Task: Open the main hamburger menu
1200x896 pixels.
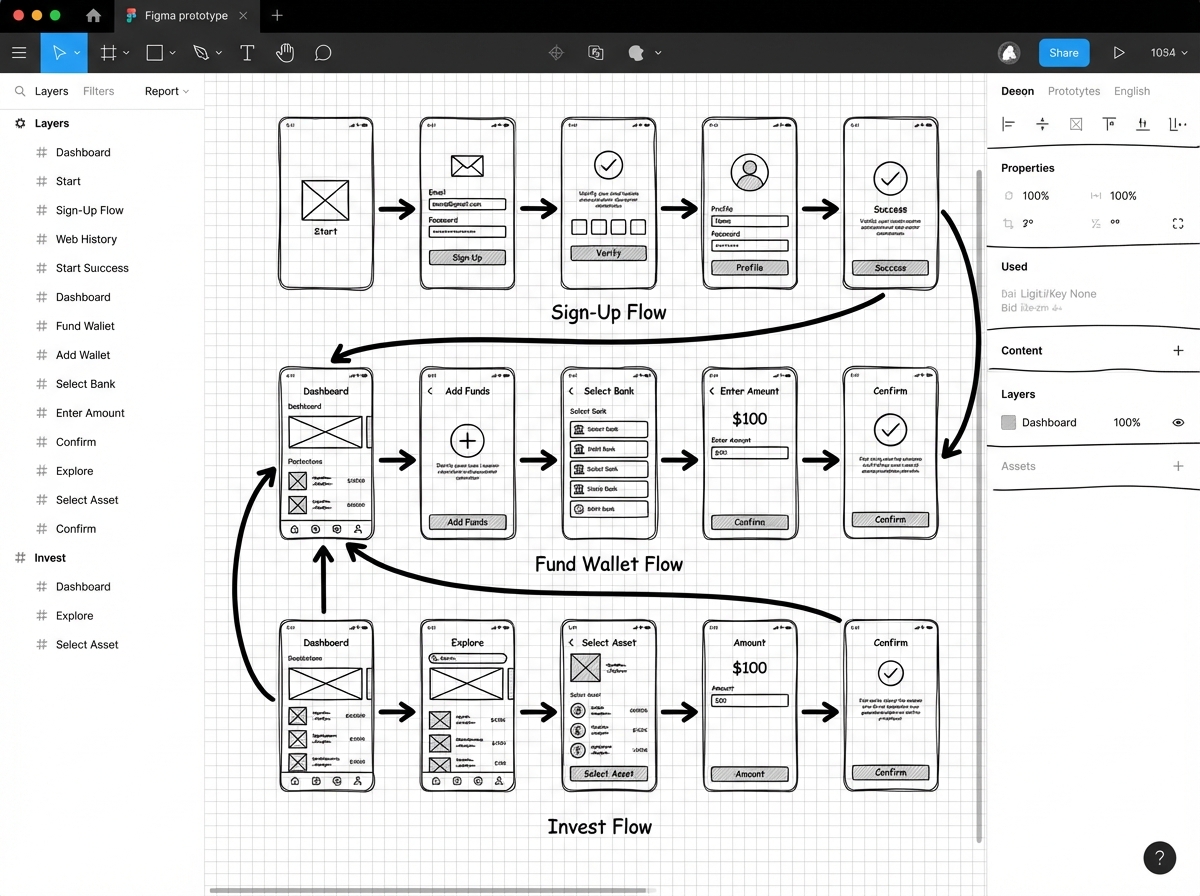Action: (x=19, y=52)
